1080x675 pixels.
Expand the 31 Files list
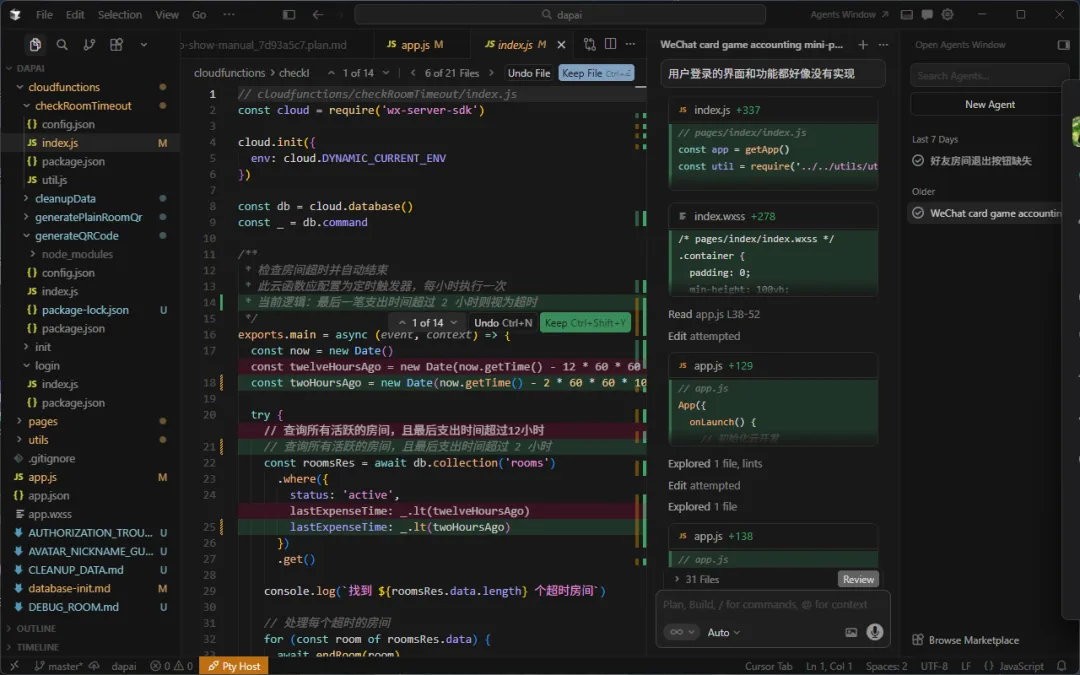pyautogui.click(x=696, y=579)
